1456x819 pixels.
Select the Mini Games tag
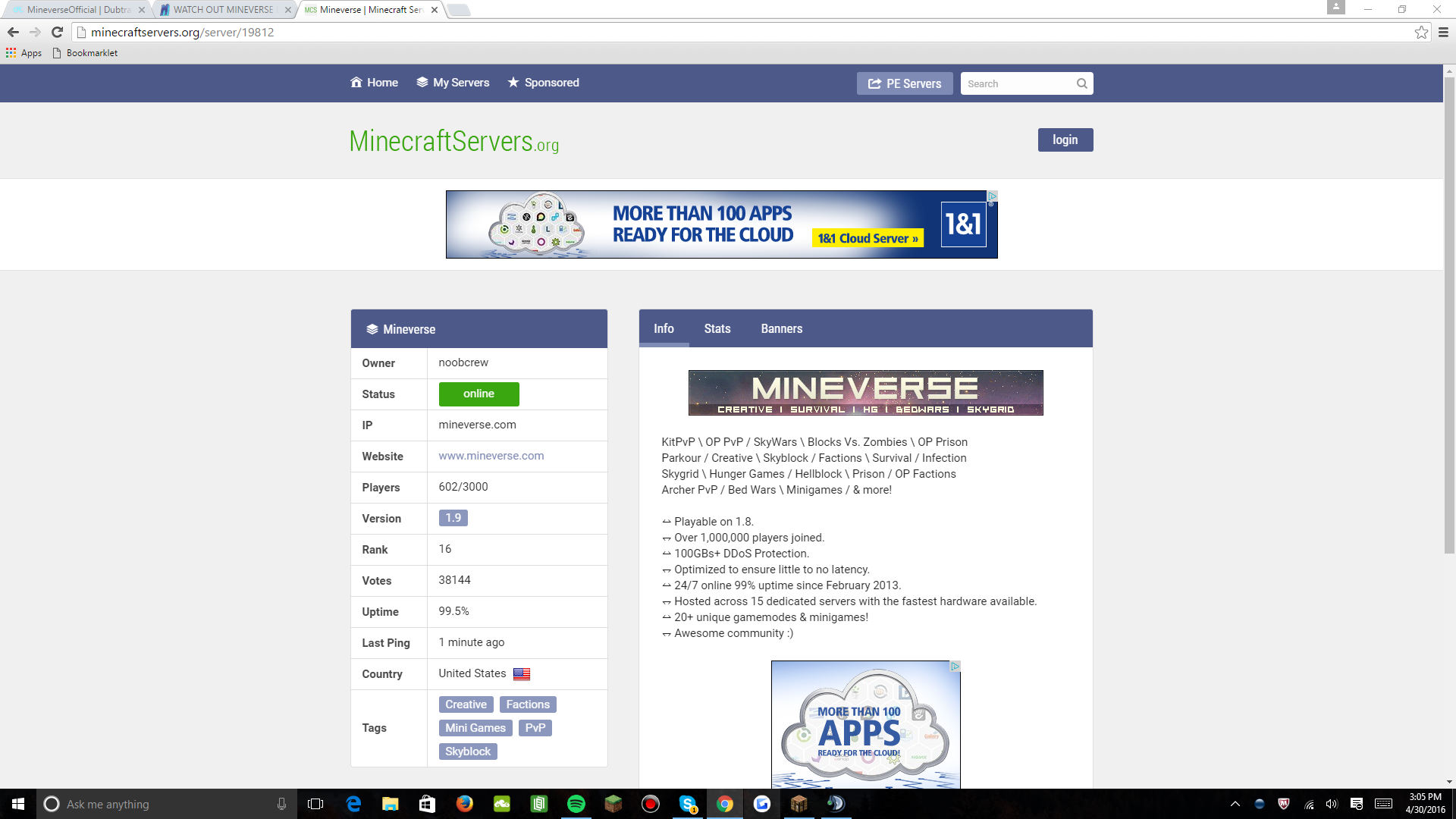(475, 728)
